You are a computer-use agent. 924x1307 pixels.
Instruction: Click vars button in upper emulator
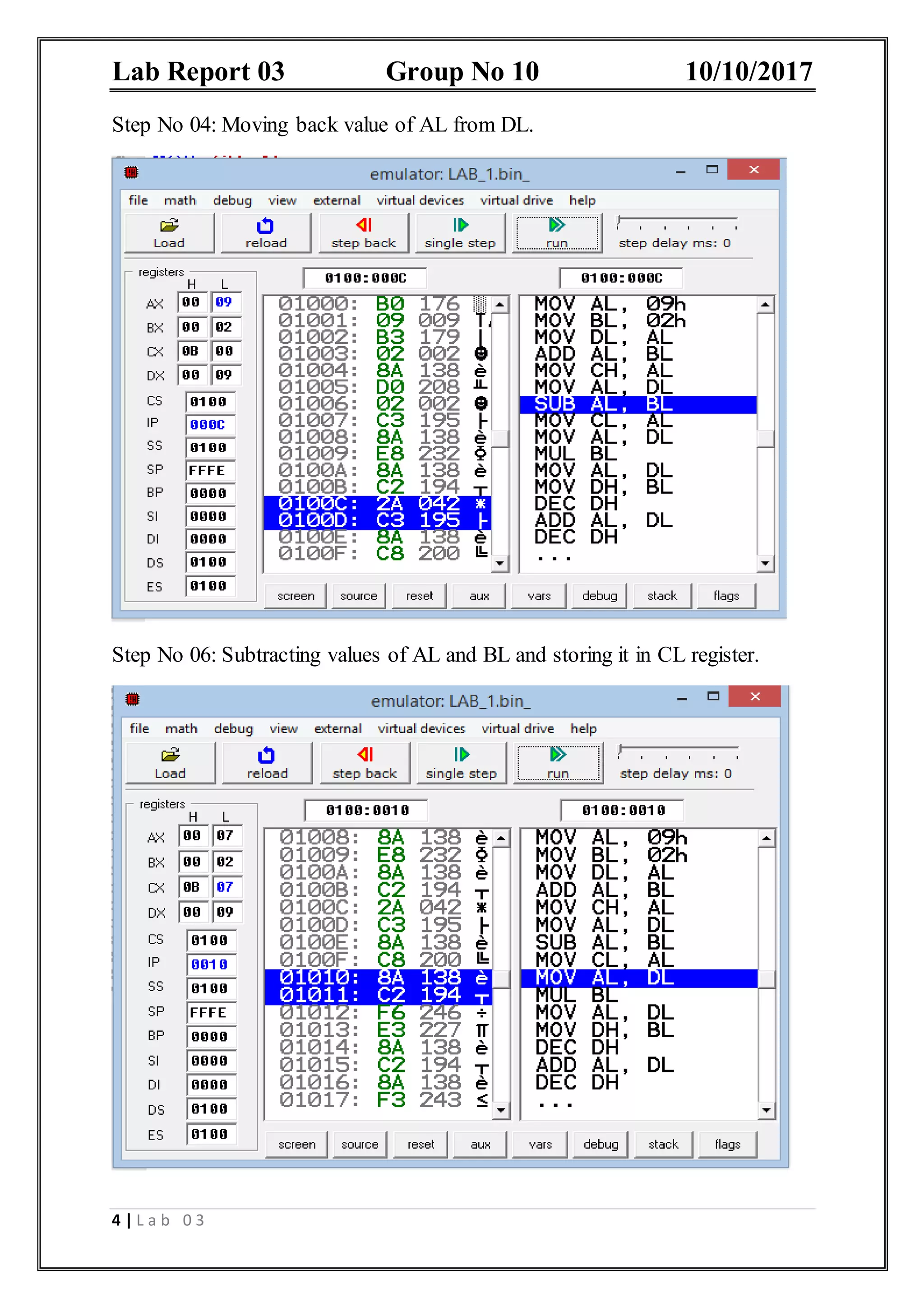tap(539, 596)
